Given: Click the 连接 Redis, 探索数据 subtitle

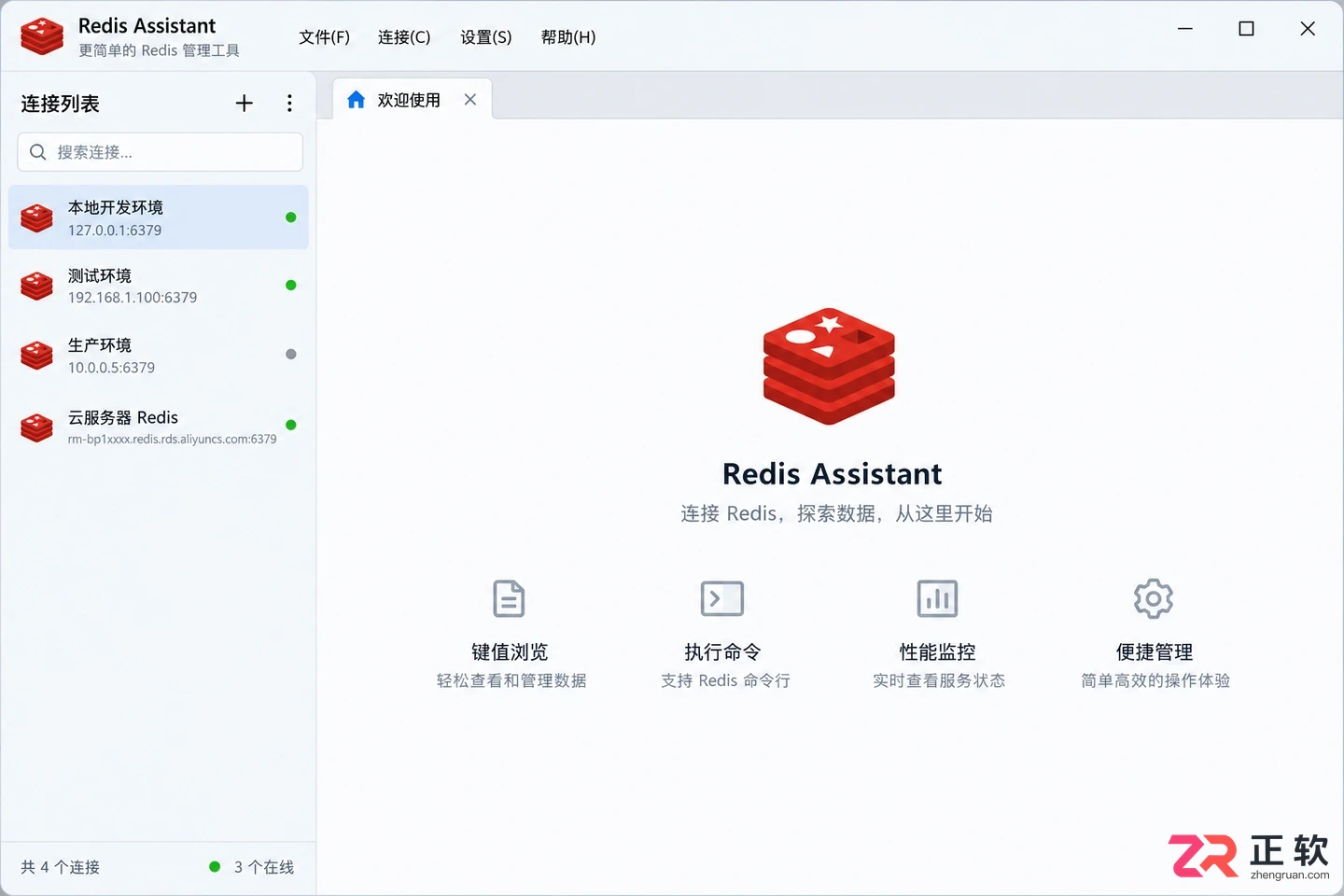Looking at the screenshot, I should coord(836,513).
